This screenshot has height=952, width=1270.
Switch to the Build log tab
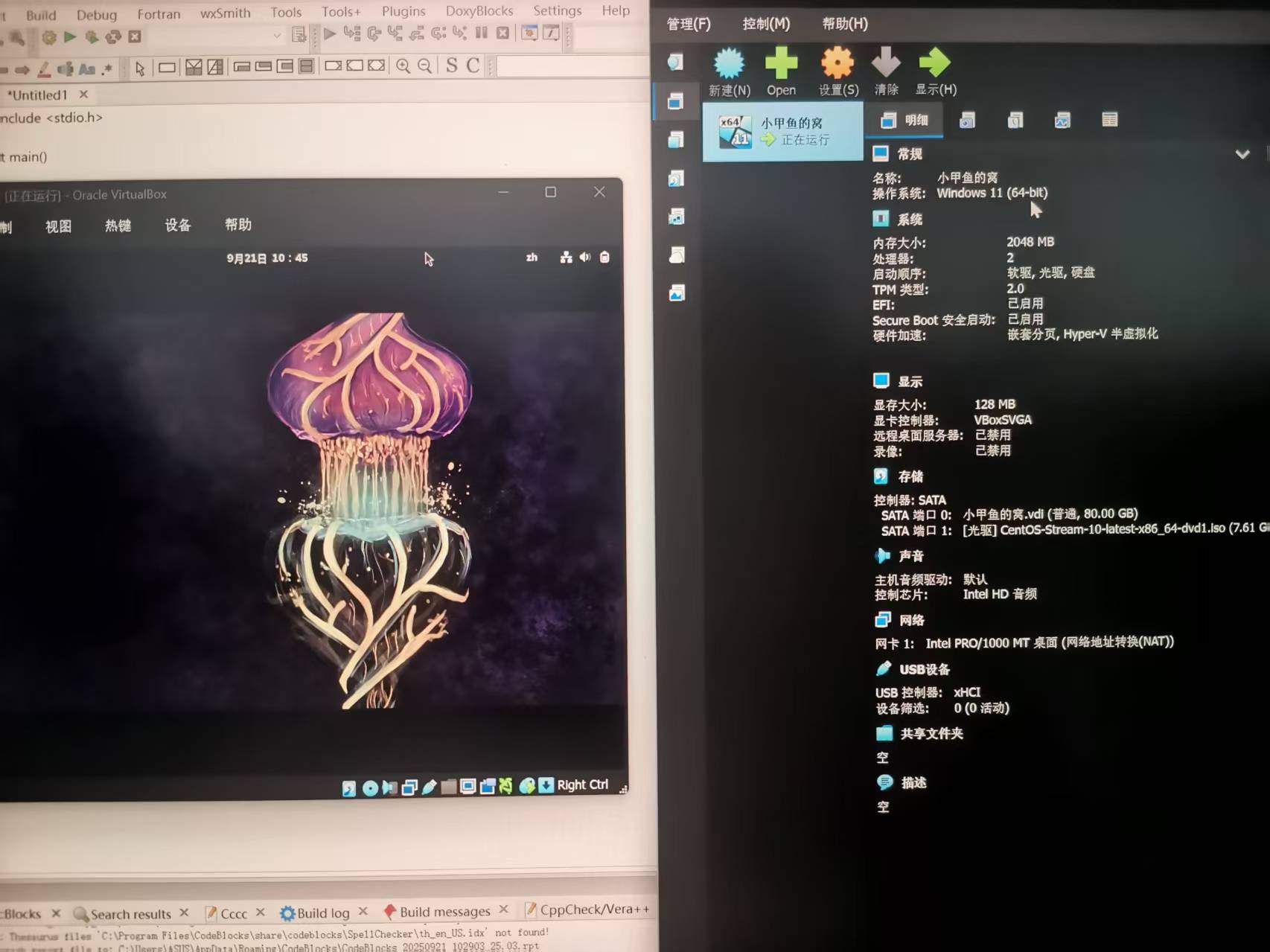(x=314, y=913)
